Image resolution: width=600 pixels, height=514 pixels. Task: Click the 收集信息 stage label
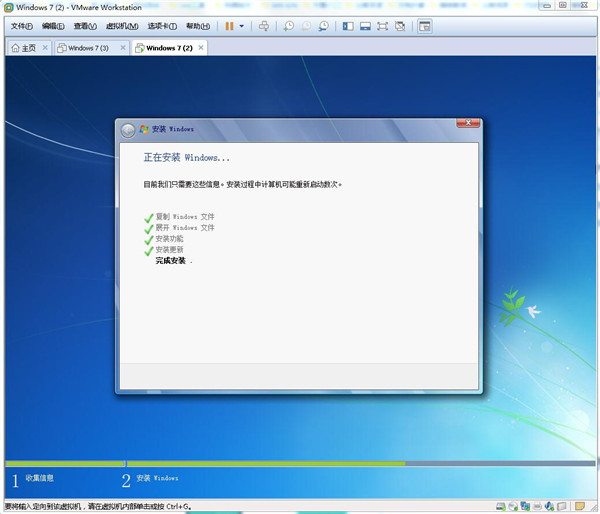(39, 478)
